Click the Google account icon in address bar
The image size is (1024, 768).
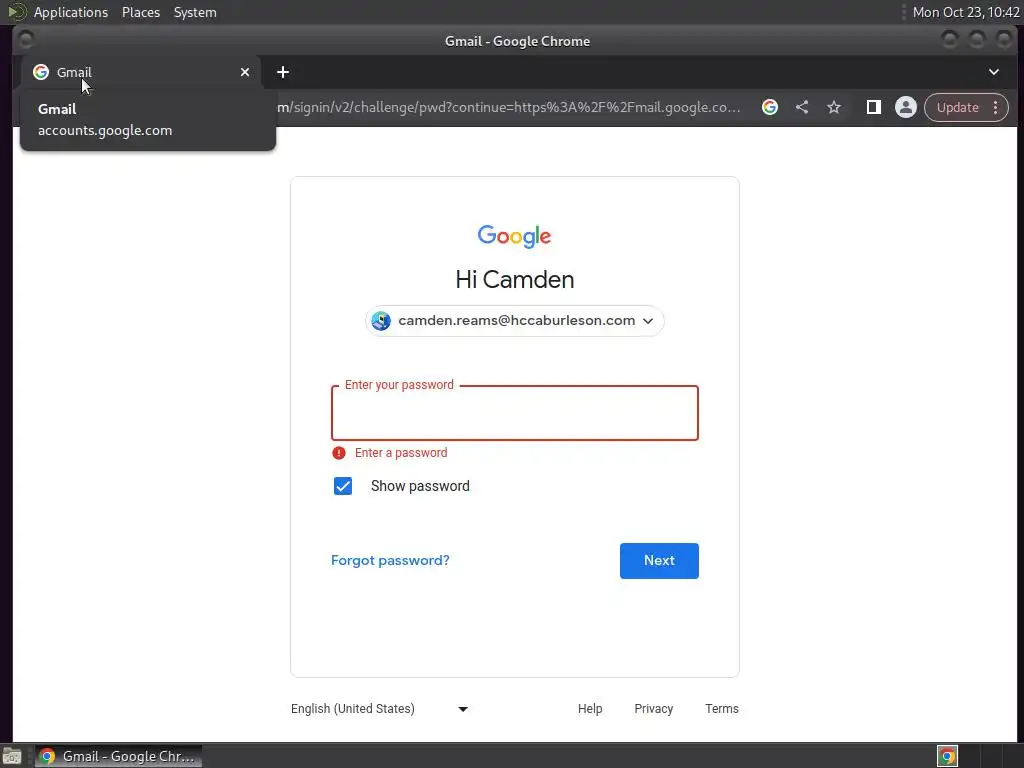(x=770, y=107)
